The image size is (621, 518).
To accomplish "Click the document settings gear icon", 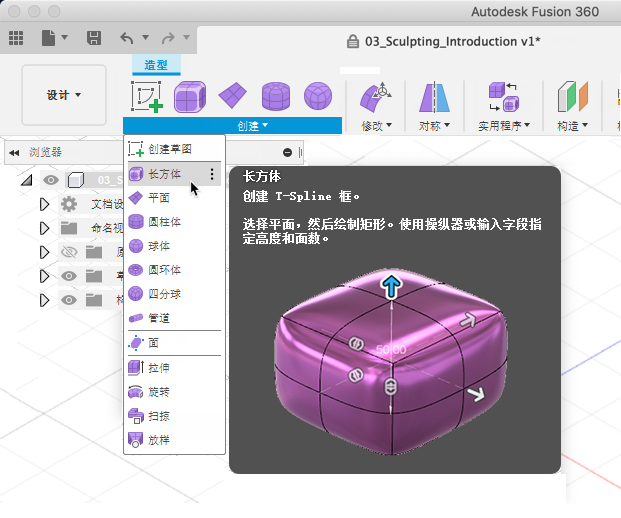I will click(x=69, y=204).
